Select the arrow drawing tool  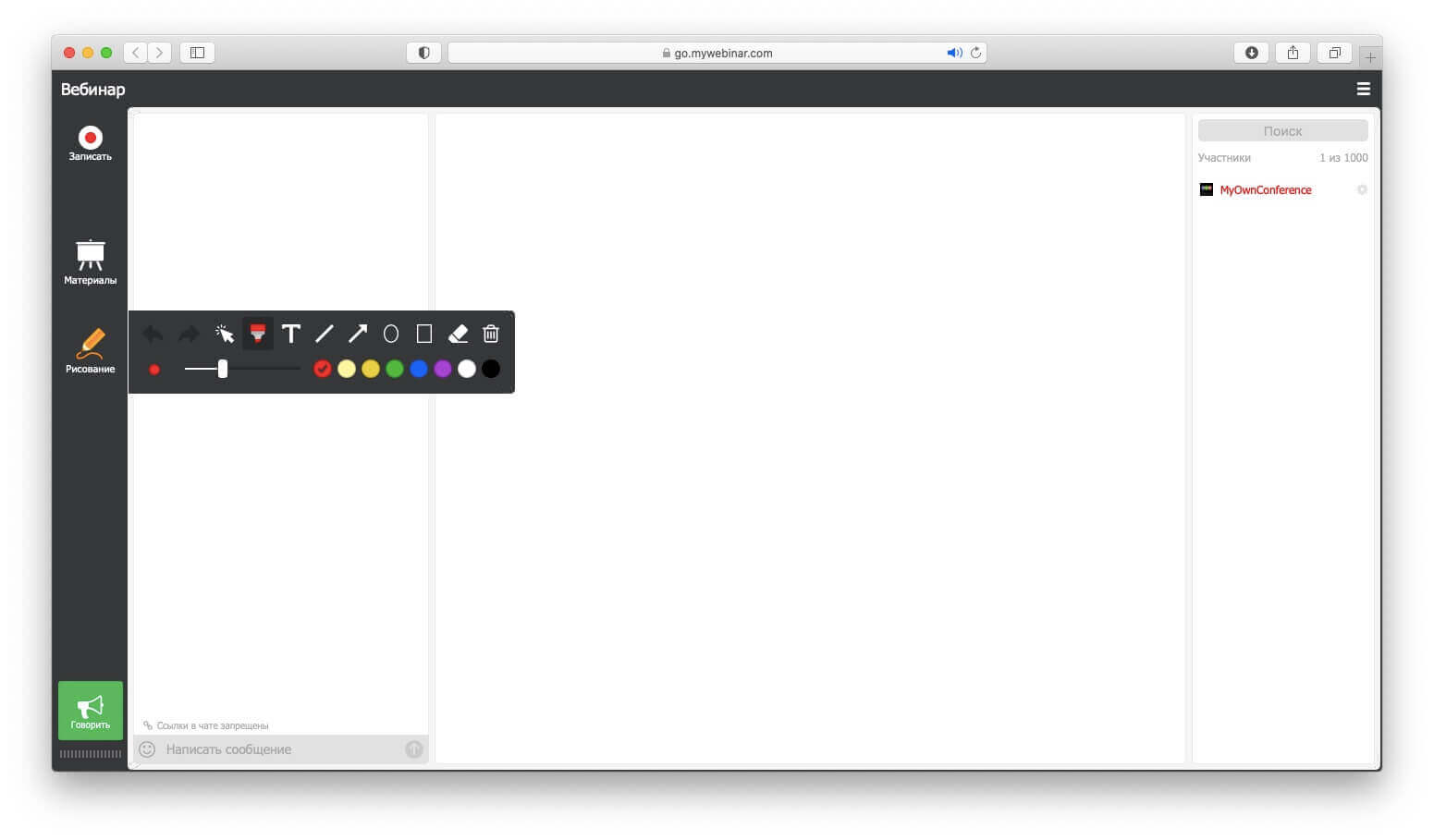pyautogui.click(x=358, y=334)
